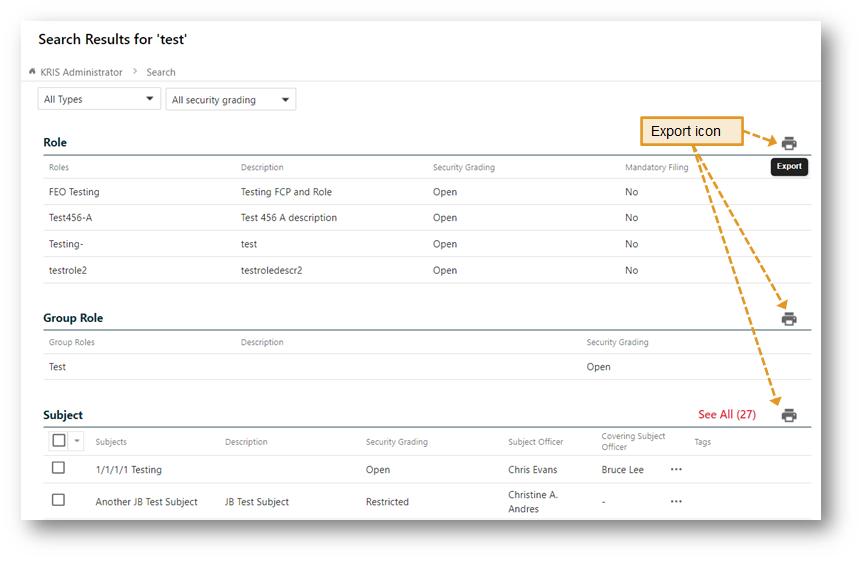Select the Test456-A role
This screenshot has width=863, height=562.
pyautogui.click(x=70, y=217)
